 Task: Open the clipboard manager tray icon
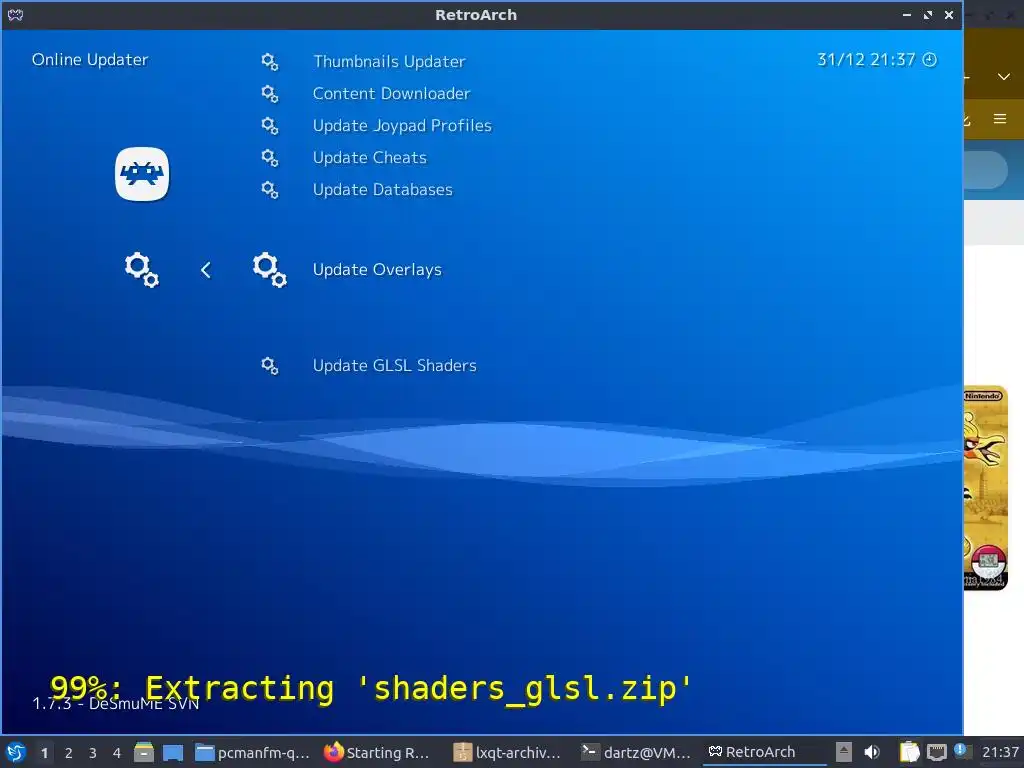pos(909,752)
